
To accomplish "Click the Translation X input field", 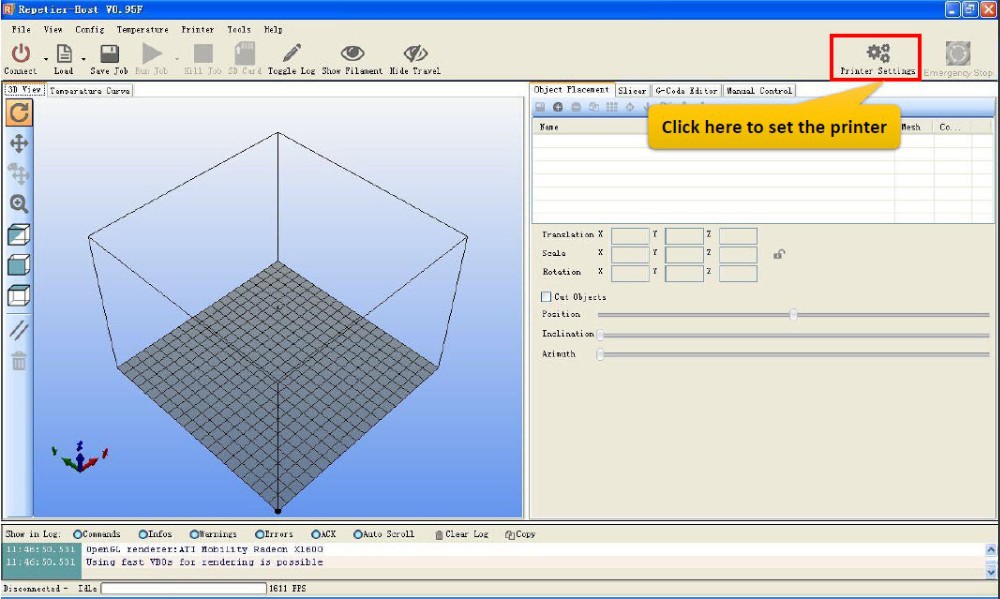I will 630,236.
